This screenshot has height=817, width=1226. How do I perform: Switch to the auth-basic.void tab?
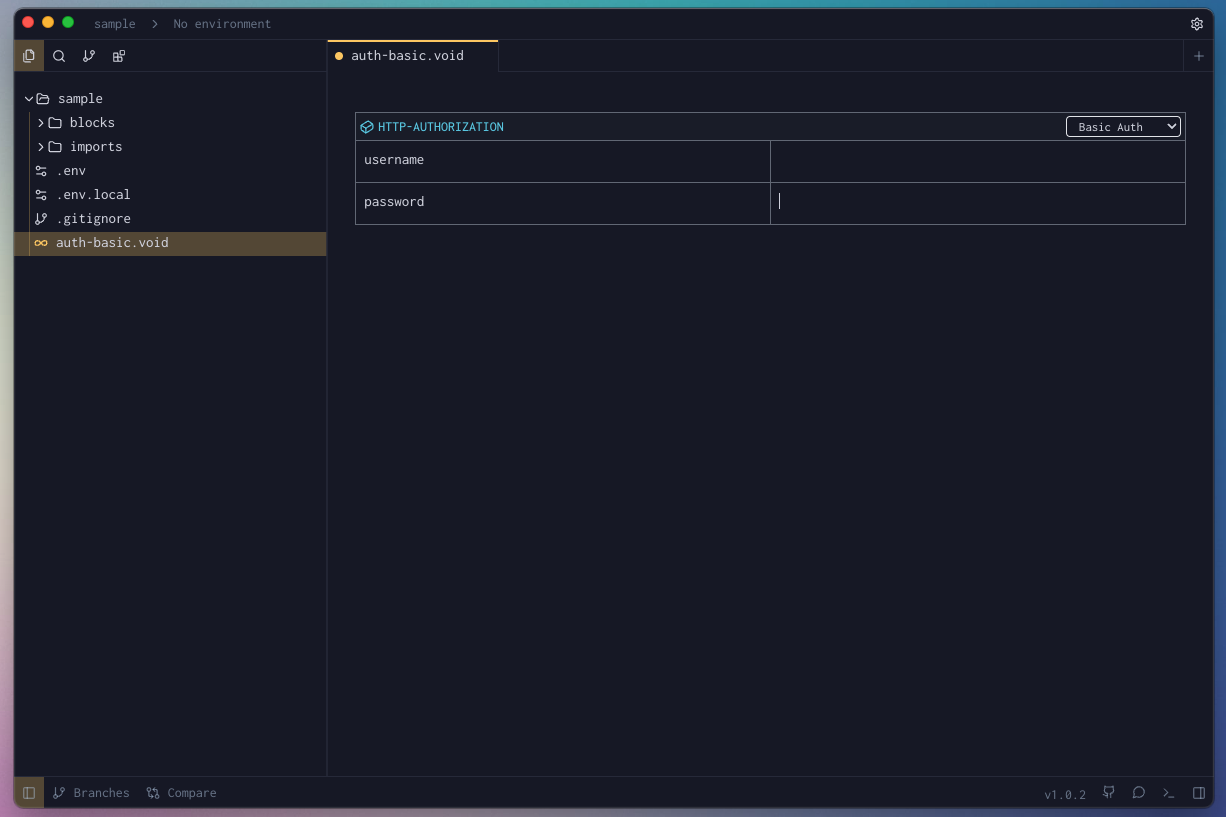[x=406, y=56]
